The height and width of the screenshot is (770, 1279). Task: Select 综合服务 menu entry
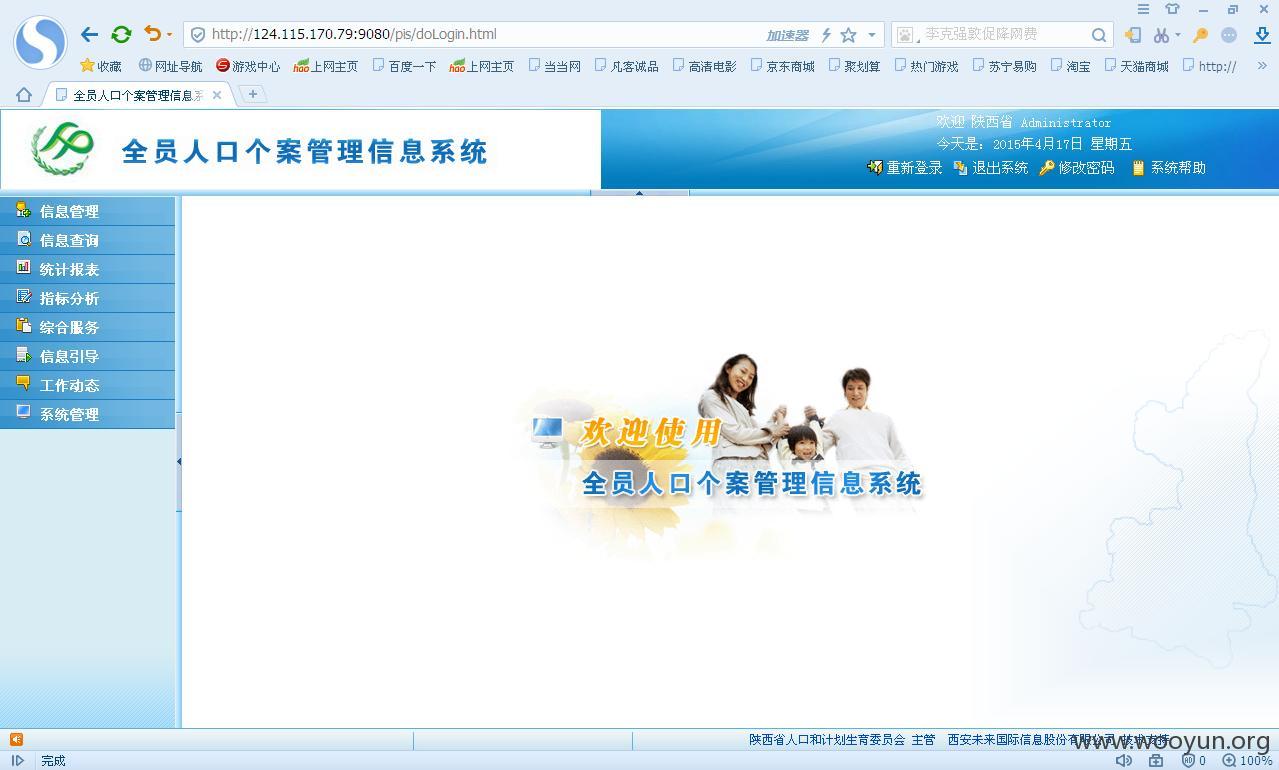coord(88,327)
